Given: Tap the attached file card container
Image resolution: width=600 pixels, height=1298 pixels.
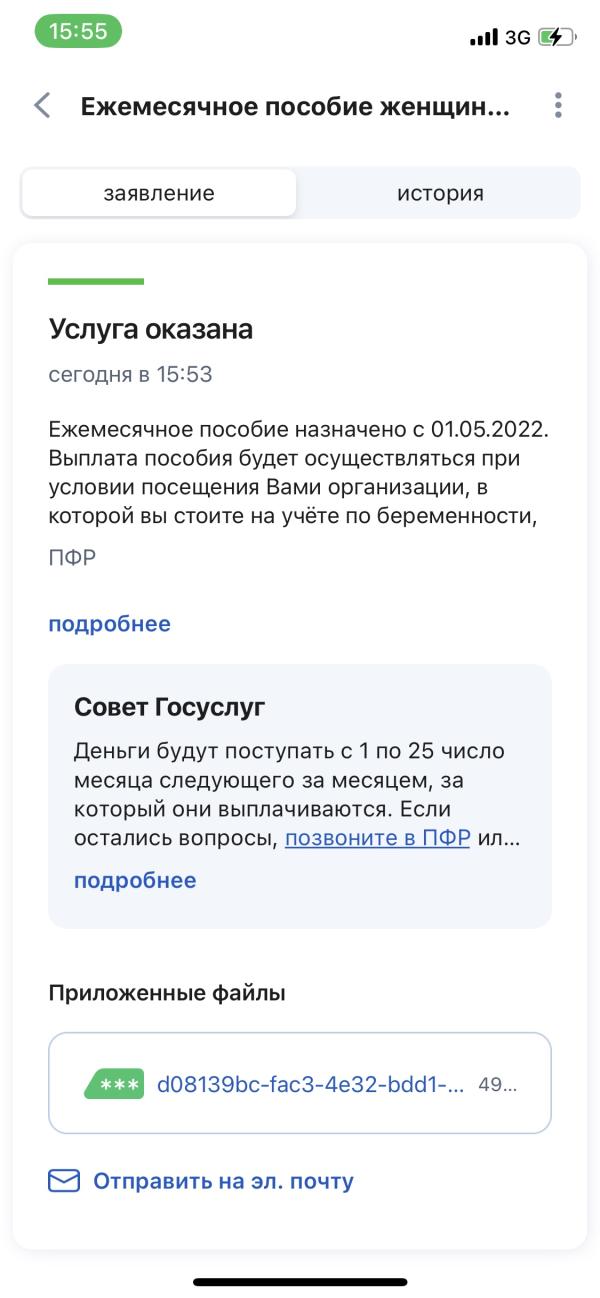Looking at the screenshot, I should pyautogui.click(x=300, y=1083).
